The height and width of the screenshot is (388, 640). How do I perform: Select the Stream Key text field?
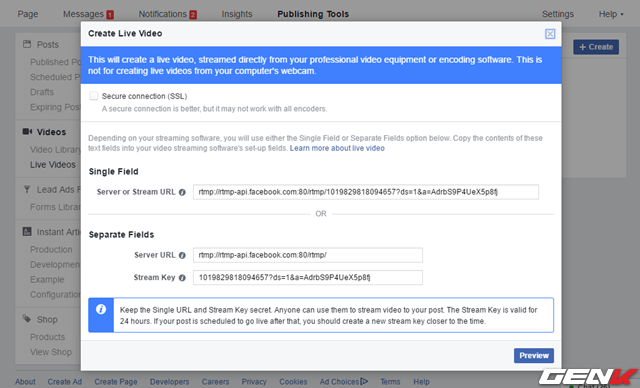pos(308,277)
